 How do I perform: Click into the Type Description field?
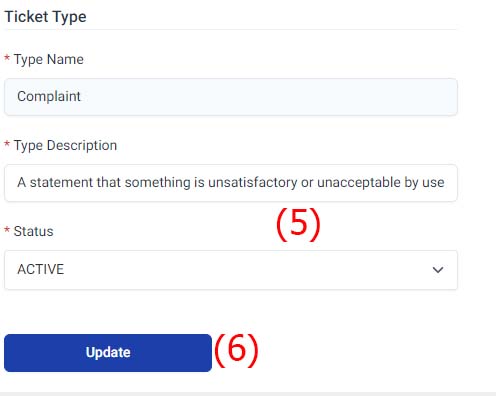coord(231,183)
